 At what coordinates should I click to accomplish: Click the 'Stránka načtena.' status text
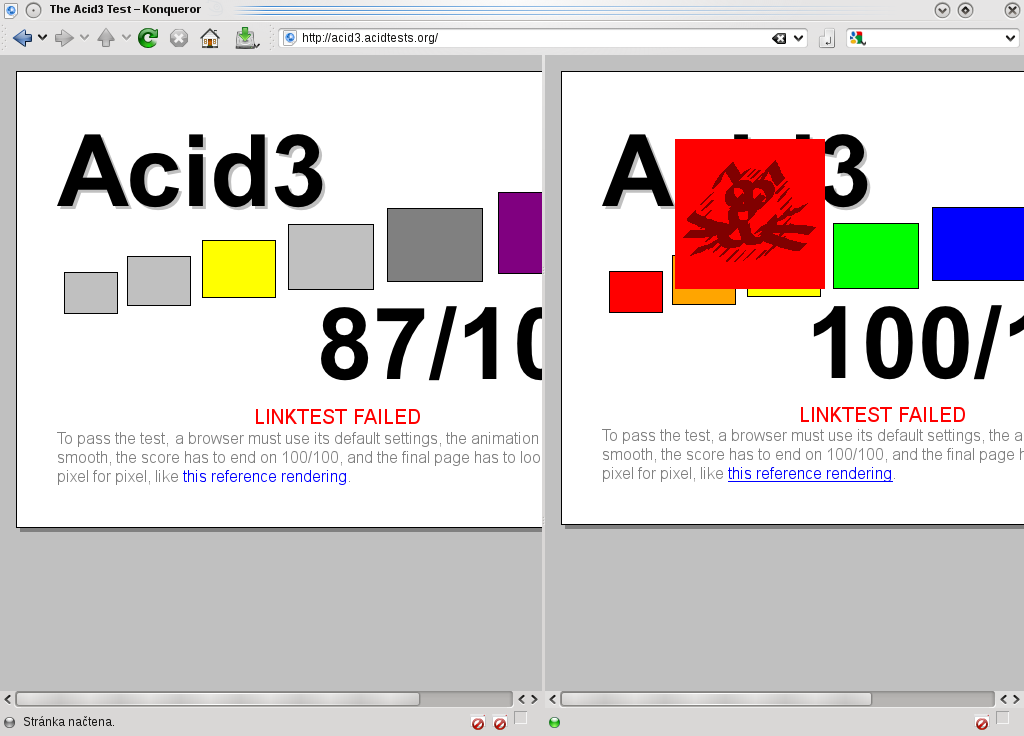69,722
